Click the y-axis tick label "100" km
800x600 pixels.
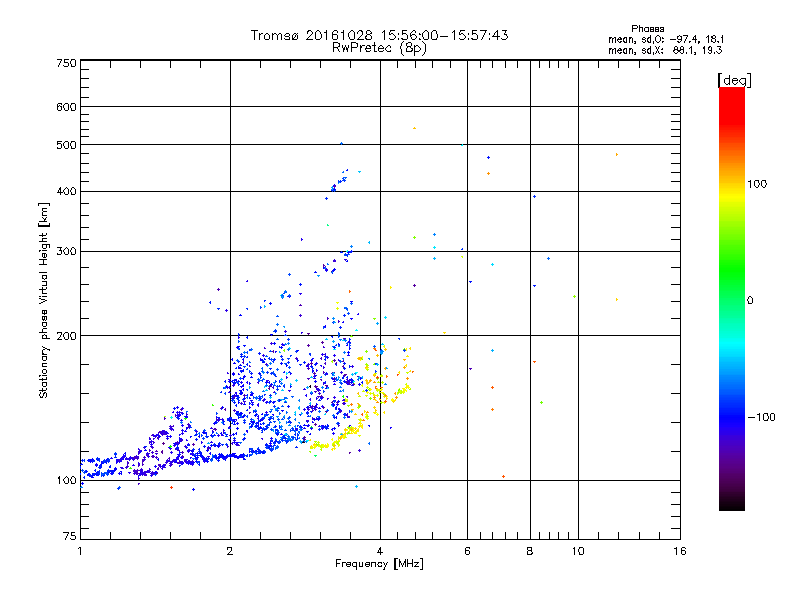point(66,481)
